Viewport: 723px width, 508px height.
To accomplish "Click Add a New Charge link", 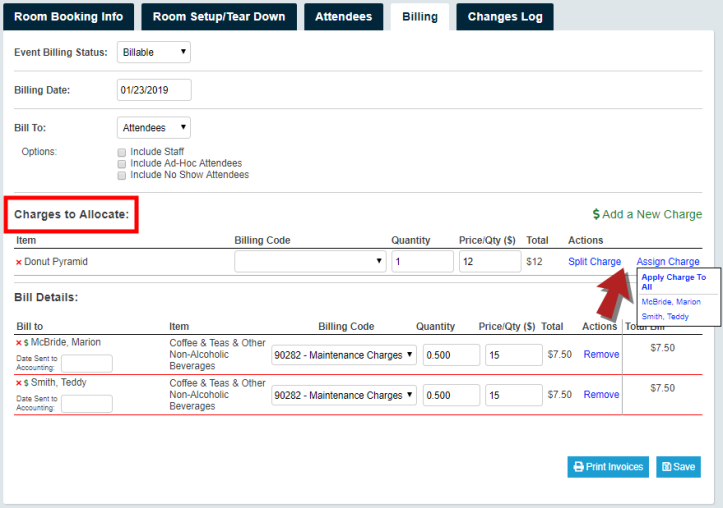I will point(647,214).
